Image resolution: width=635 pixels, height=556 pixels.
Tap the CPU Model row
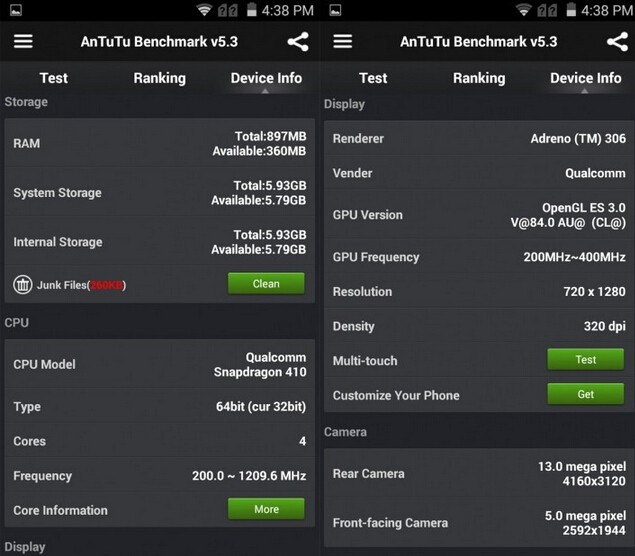coord(159,365)
